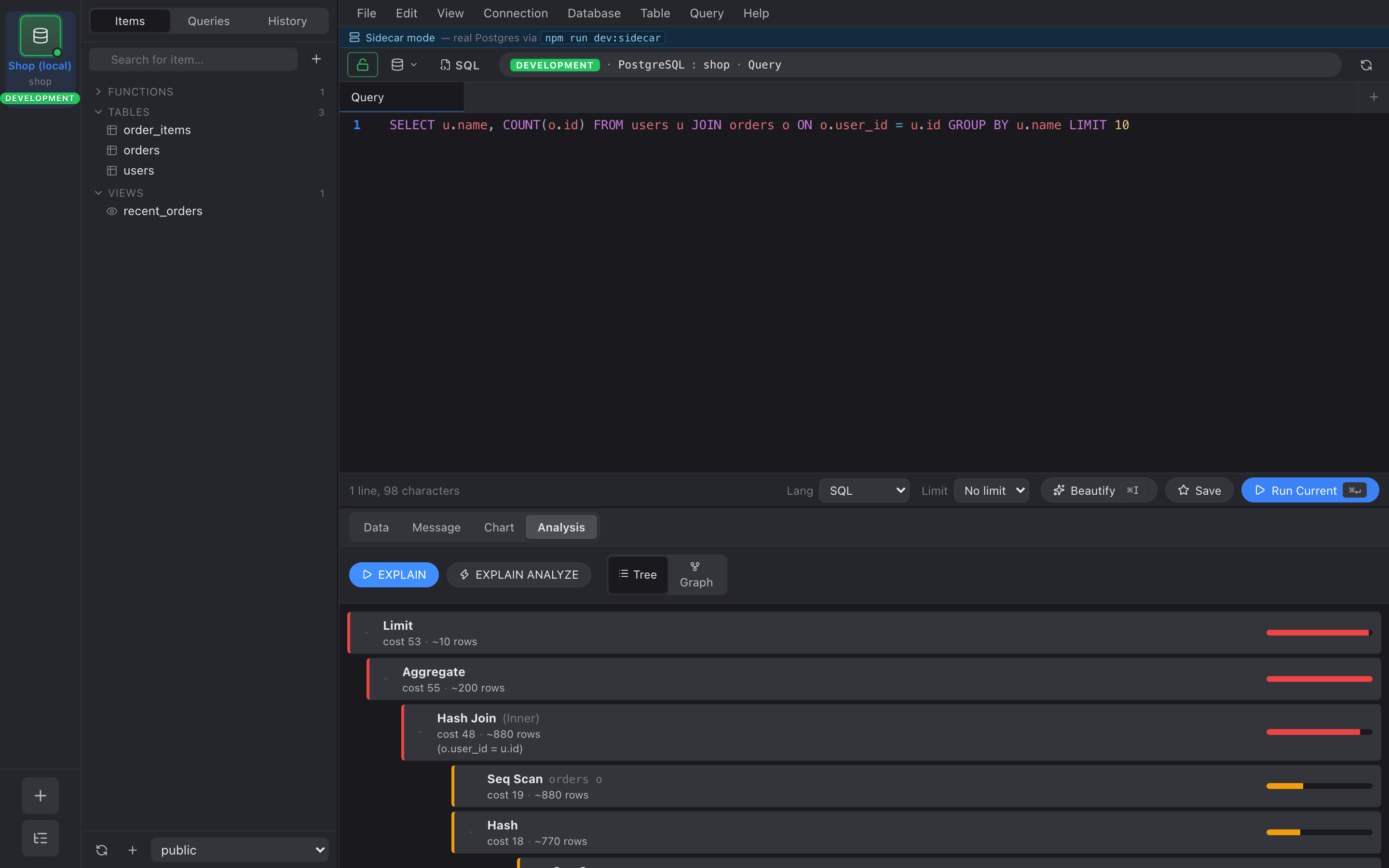Switch to the Data tab
This screenshot has width=1389, height=868.
tap(376, 528)
